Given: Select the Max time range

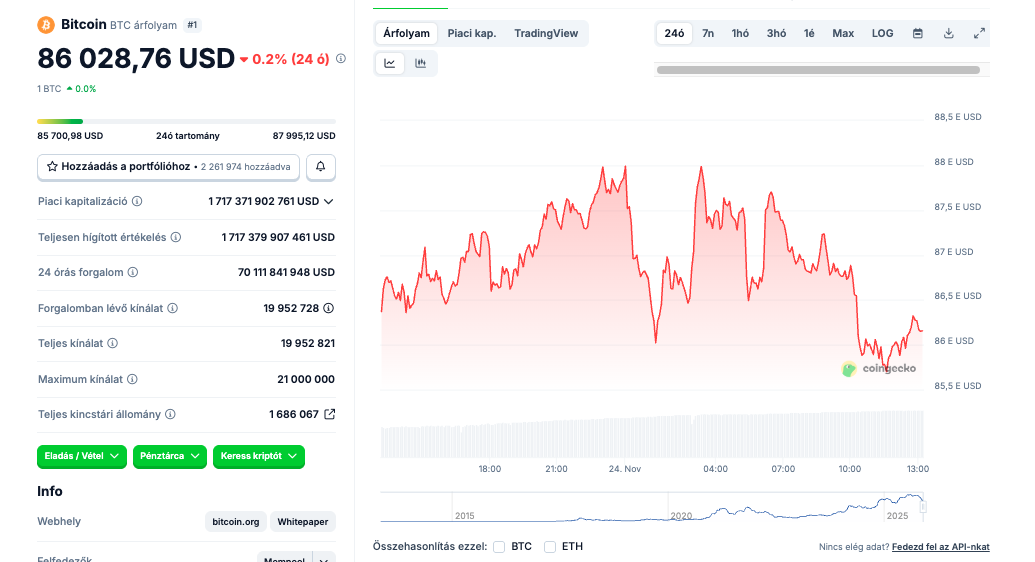Looking at the screenshot, I should (x=843, y=33).
